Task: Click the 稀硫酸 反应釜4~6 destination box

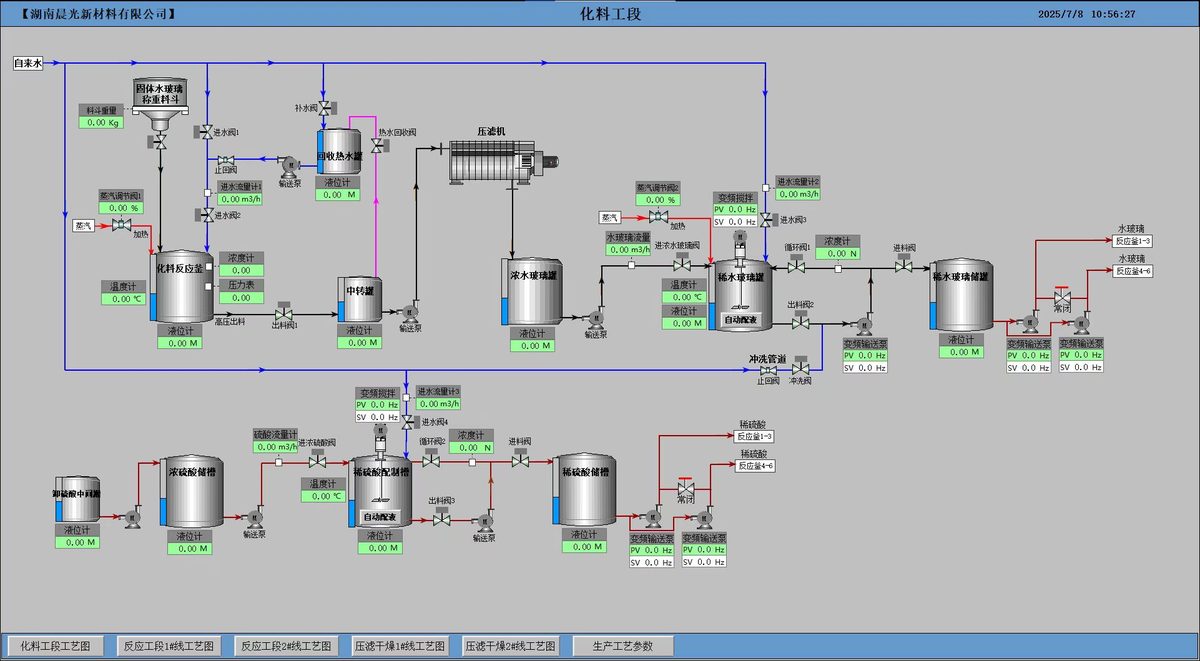Action: click(x=755, y=466)
